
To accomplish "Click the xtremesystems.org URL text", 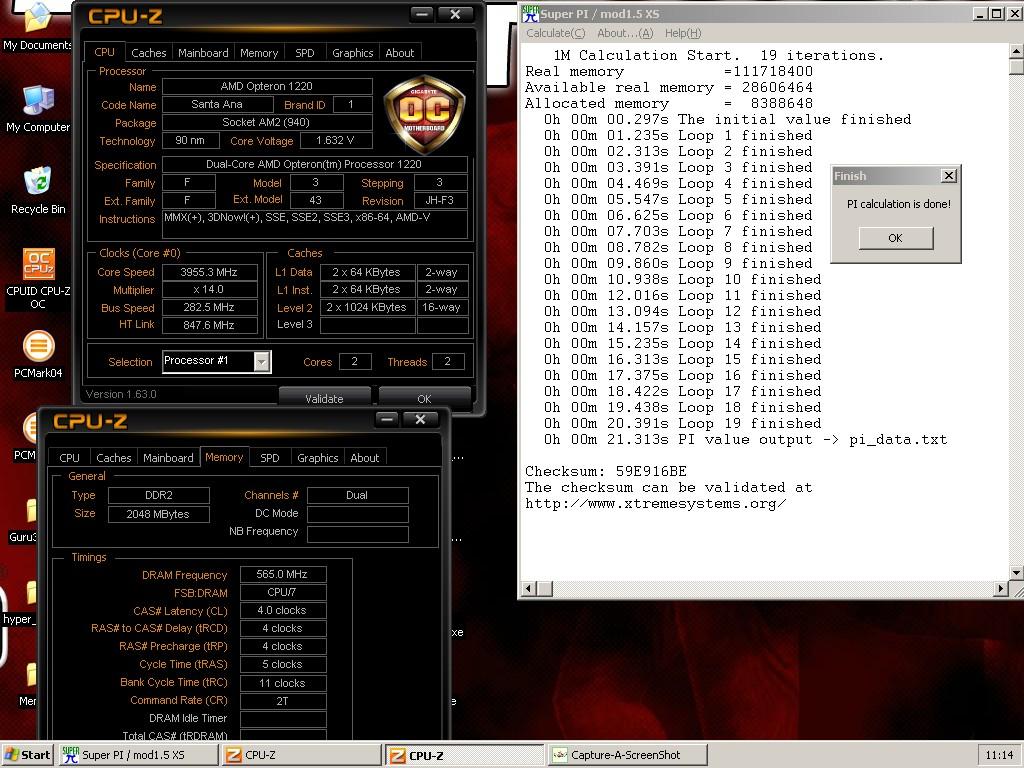I will (x=656, y=504).
